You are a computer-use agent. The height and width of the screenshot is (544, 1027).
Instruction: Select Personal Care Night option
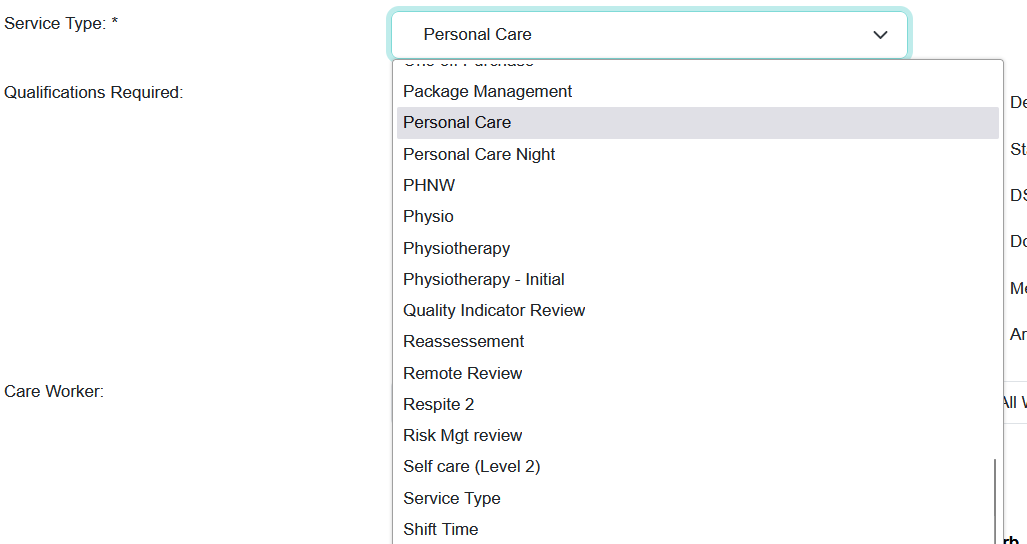pos(479,154)
